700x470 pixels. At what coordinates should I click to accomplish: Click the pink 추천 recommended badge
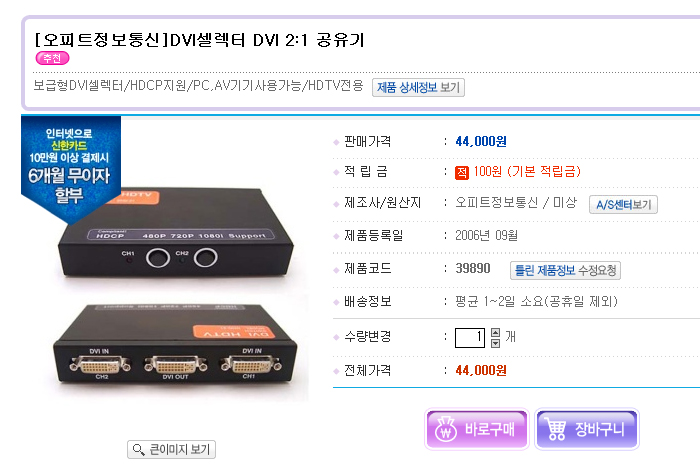click(52, 58)
